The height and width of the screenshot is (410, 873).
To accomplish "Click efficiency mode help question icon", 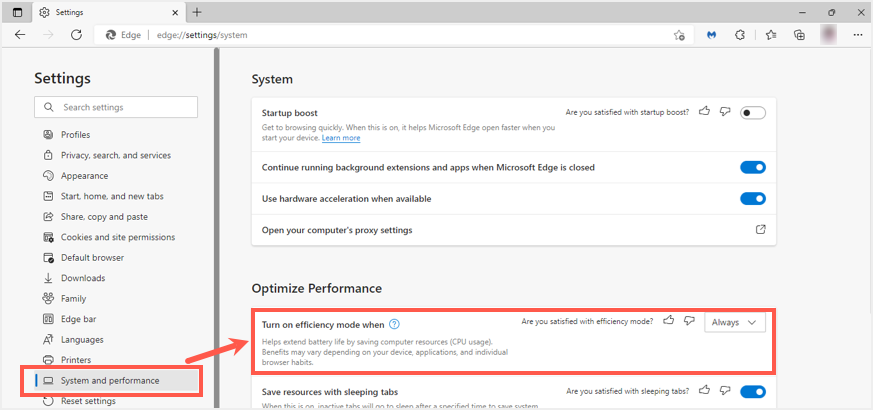I will pyautogui.click(x=394, y=324).
